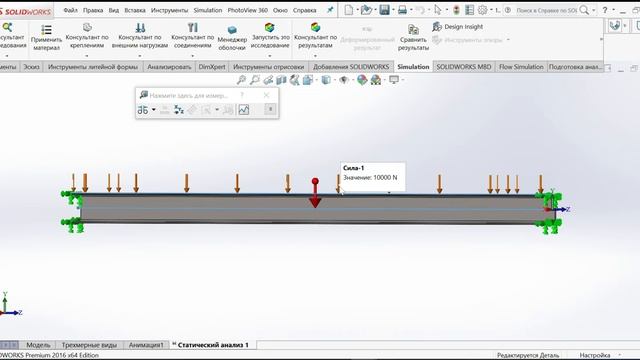
Task: Switch to the Модель bottom tab
Action: tap(38, 345)
